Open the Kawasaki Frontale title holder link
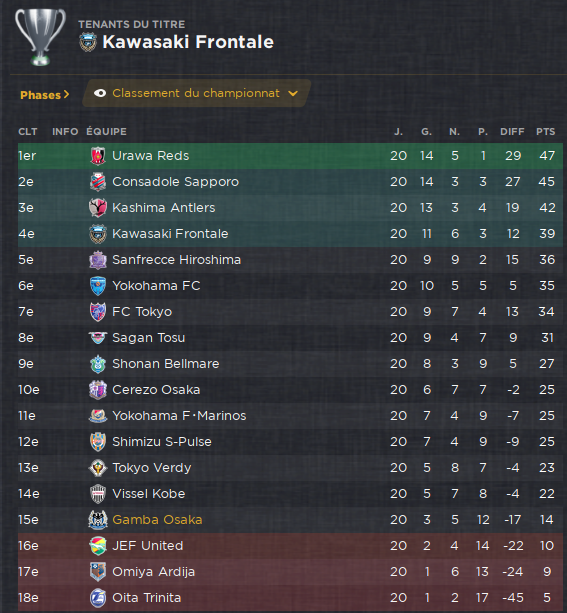This screenshot has width=567, height=613. point(188,42)
